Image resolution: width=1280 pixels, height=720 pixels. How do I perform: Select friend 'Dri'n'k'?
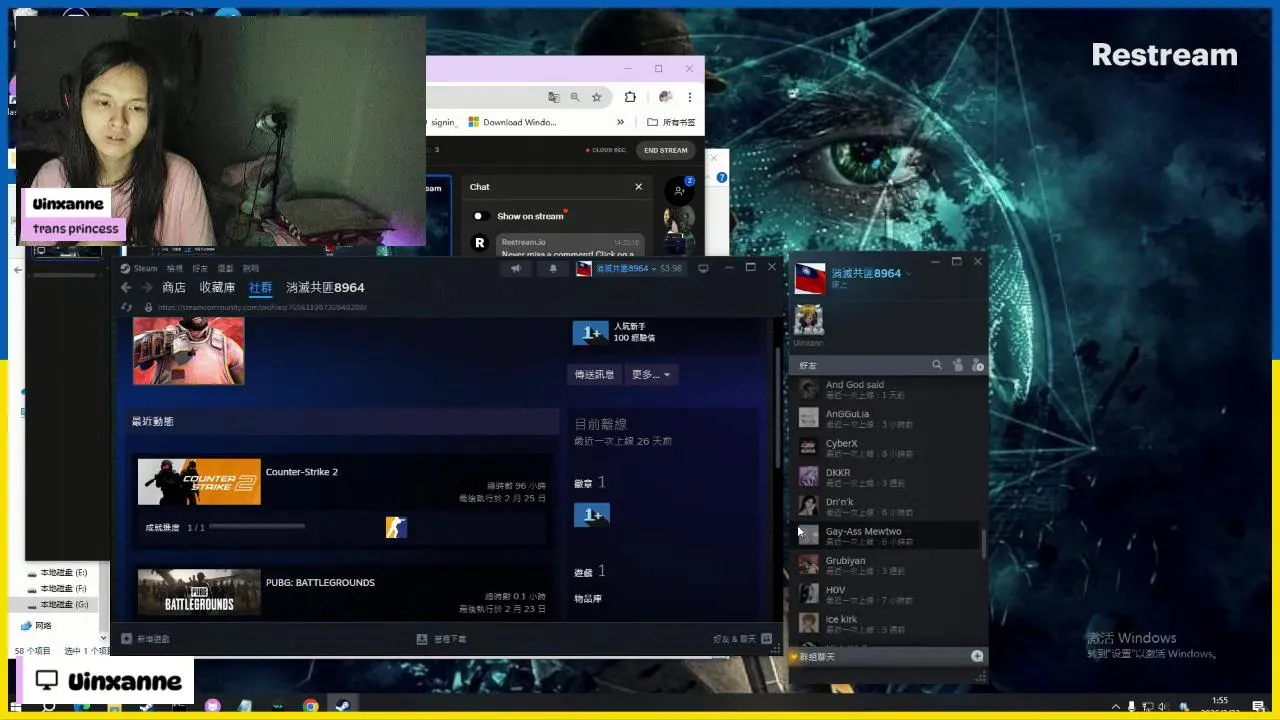886,506
